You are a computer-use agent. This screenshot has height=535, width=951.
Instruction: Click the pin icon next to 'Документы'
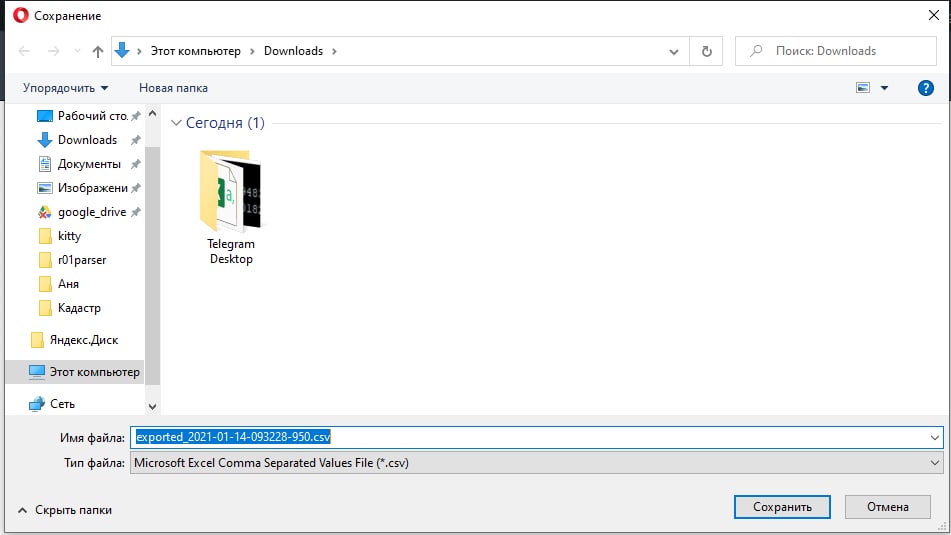pyautogui.click(x=136, y=164)
